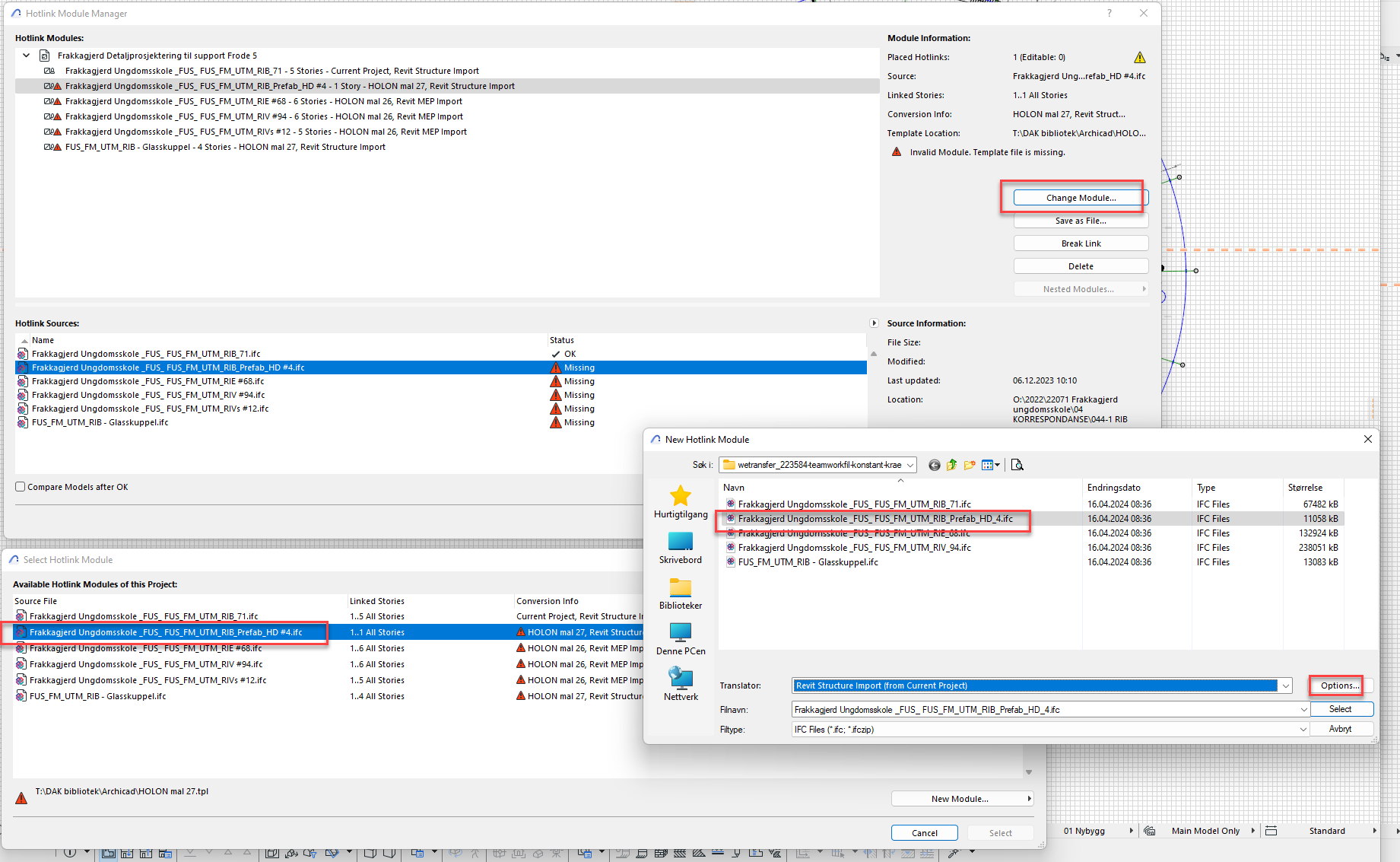This screenshot has height=862, width=1400.
Task: Select FUS_FM_UTM_RIB - Glasskuppel.ifc in file list
Action: (808, 562)
